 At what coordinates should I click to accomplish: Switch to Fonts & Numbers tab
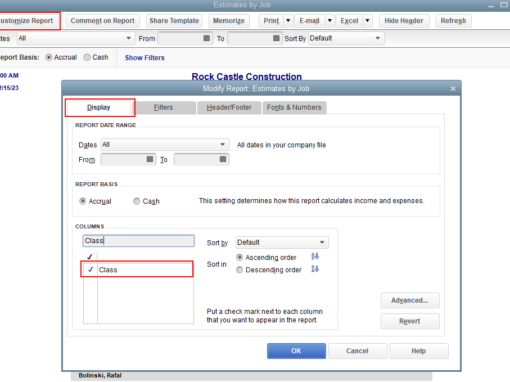294,107
